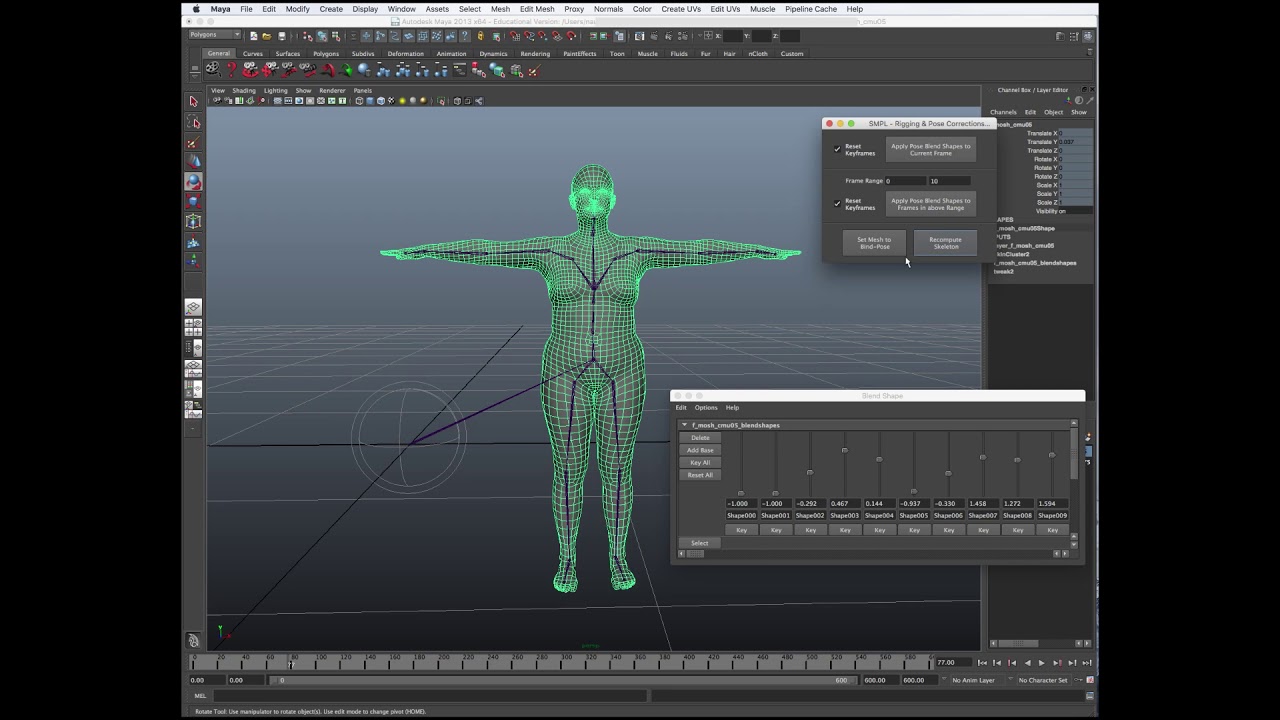Click Select button in Blend Shape window
Screen dimensions: 1280x720
click(699, 543)
